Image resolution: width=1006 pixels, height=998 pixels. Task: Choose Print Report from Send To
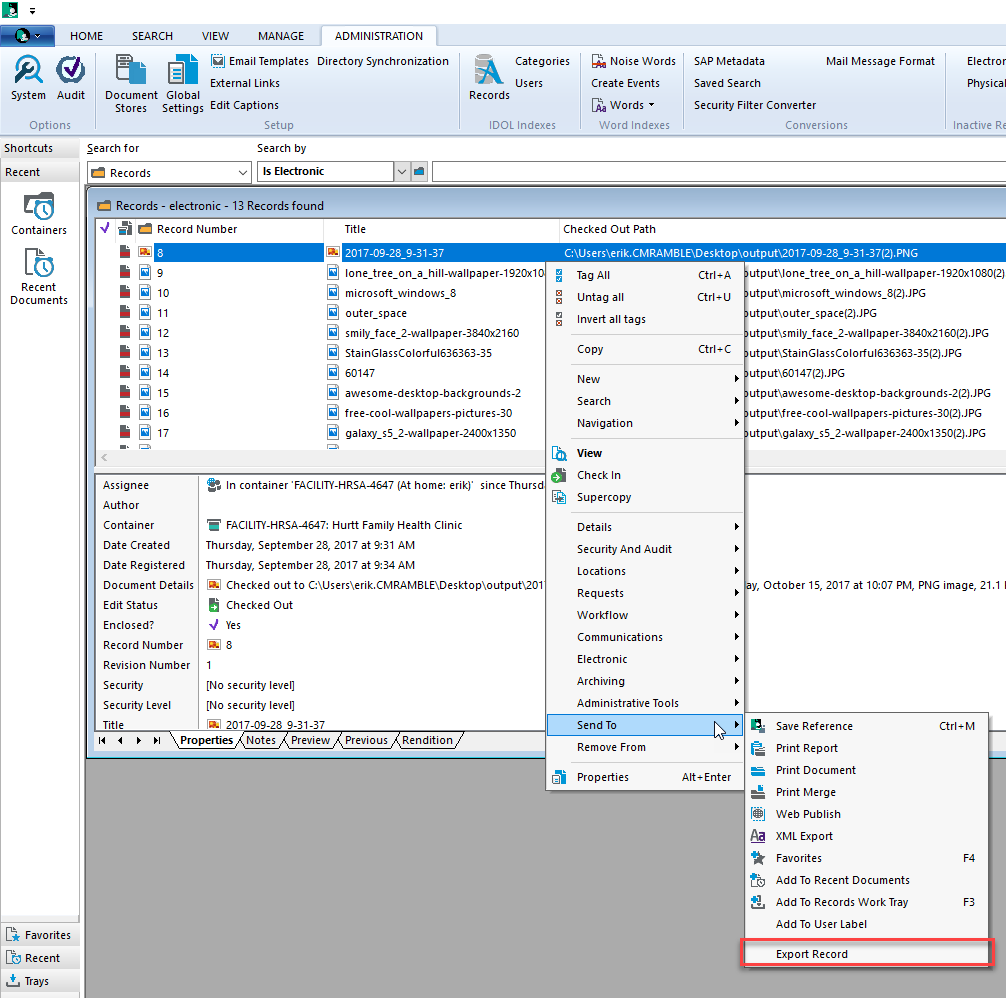(x=866, y=748)
